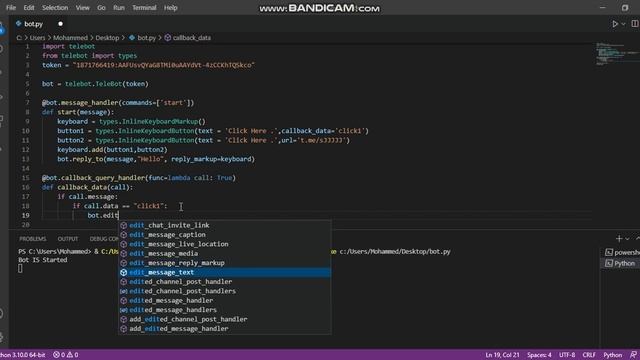Open the View menu
This screenshot has height=360, width=640.
coord(82,8)
